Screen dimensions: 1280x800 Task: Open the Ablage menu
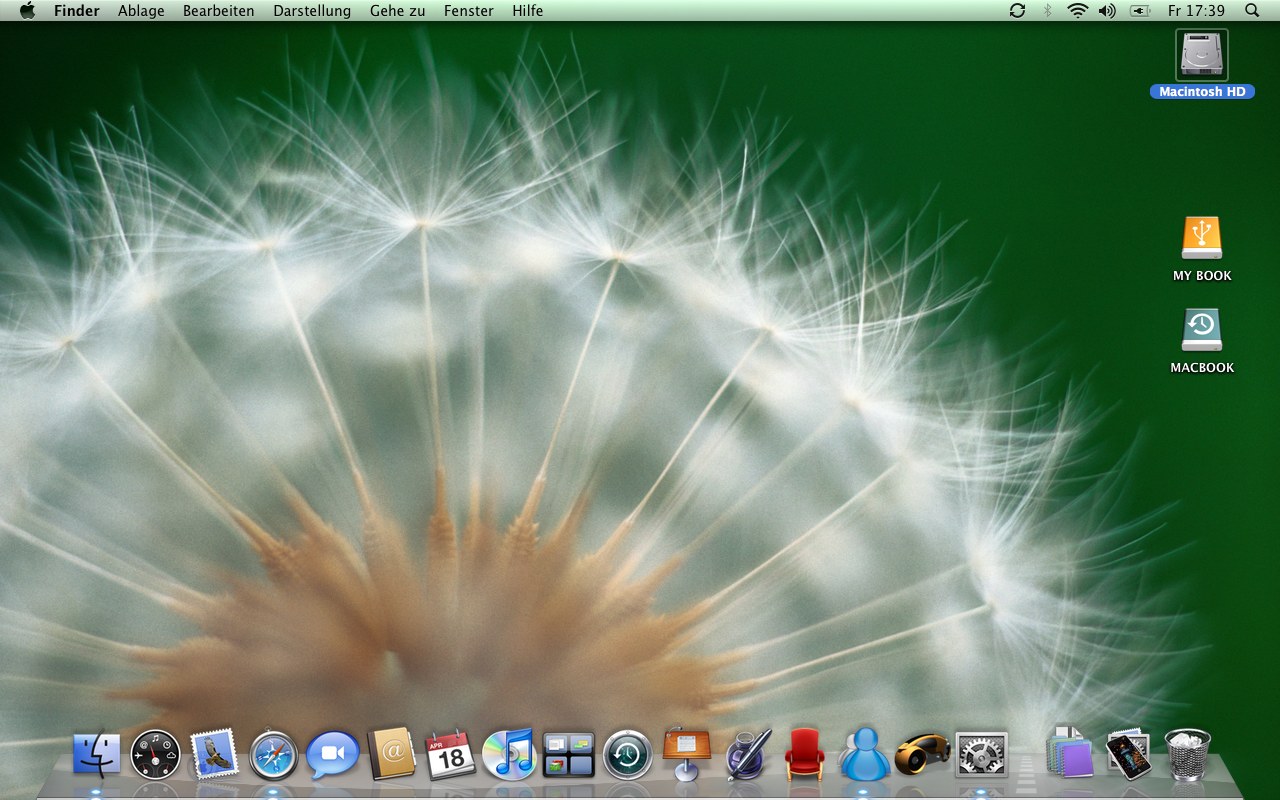point(141,11)
